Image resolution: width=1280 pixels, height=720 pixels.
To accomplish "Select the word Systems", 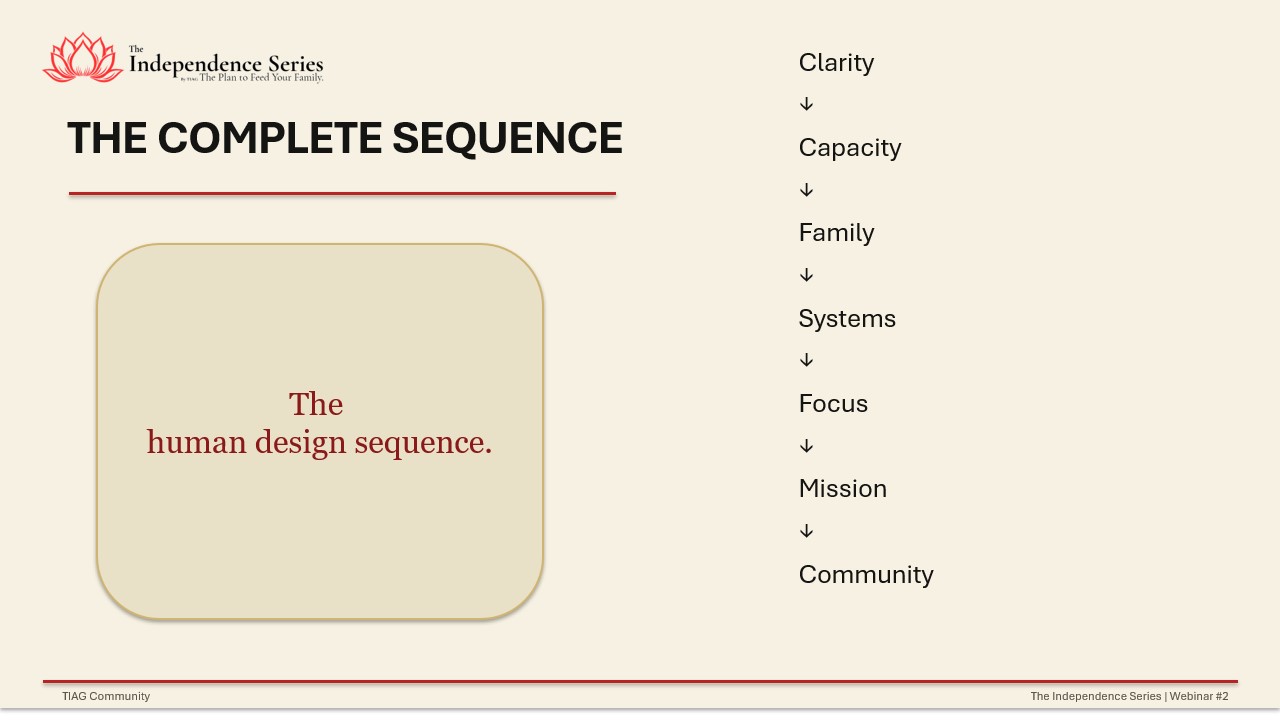I will coord(847,319).
